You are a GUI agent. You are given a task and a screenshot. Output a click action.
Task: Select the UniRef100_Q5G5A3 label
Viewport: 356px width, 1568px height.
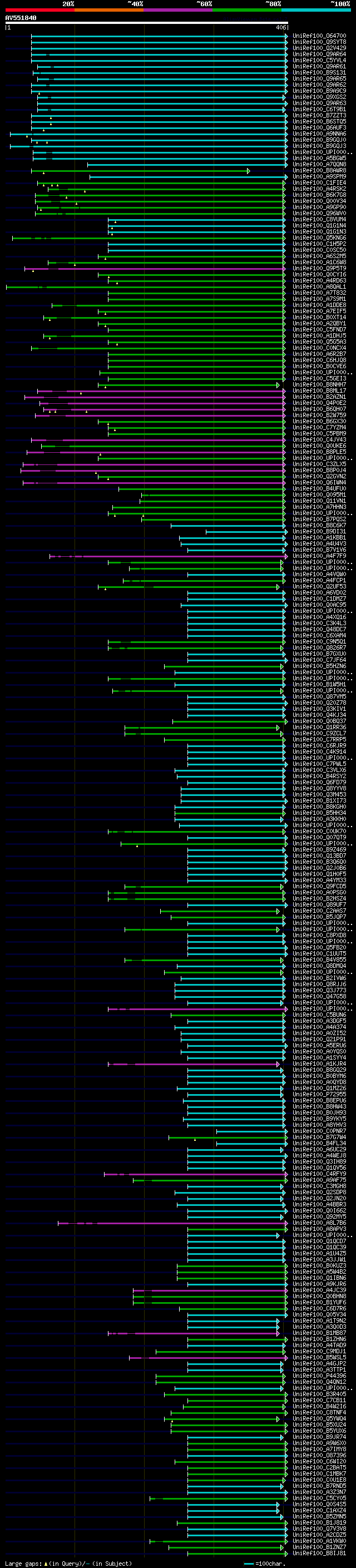click(319, 342)
